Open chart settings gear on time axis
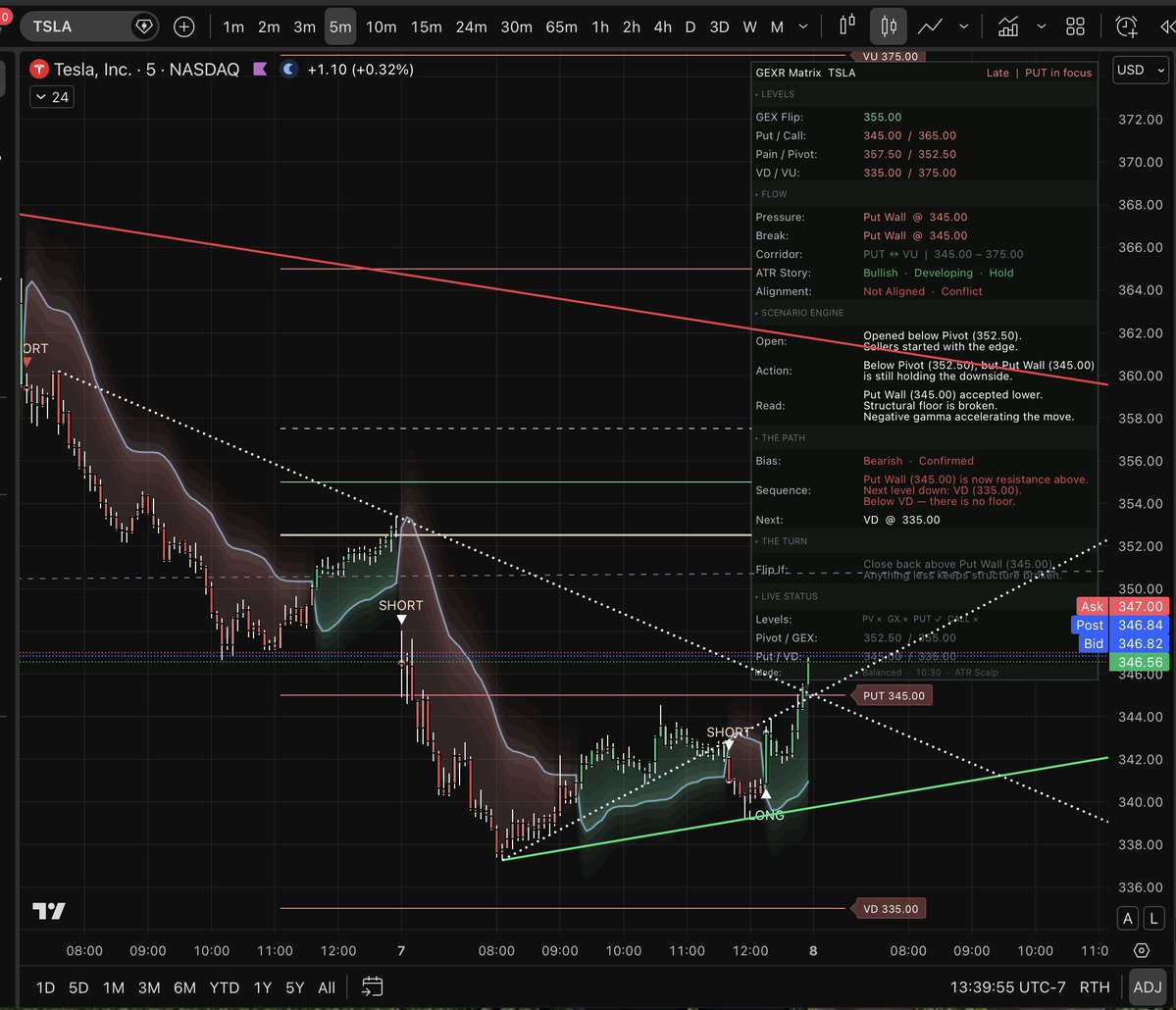 (1141, 951)
